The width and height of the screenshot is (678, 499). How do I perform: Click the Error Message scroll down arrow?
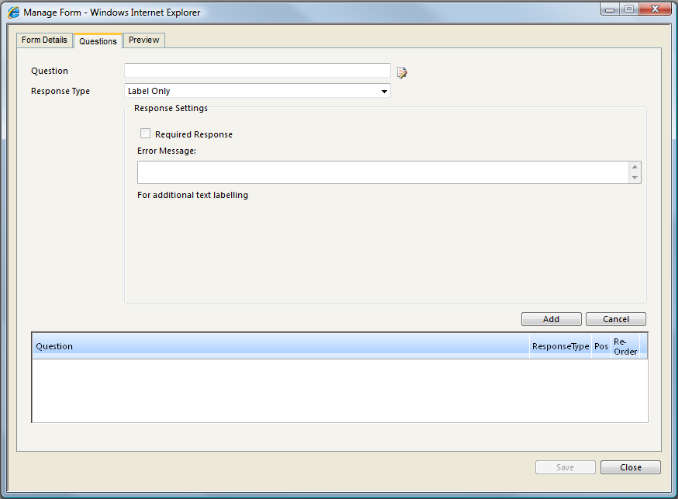635,177
